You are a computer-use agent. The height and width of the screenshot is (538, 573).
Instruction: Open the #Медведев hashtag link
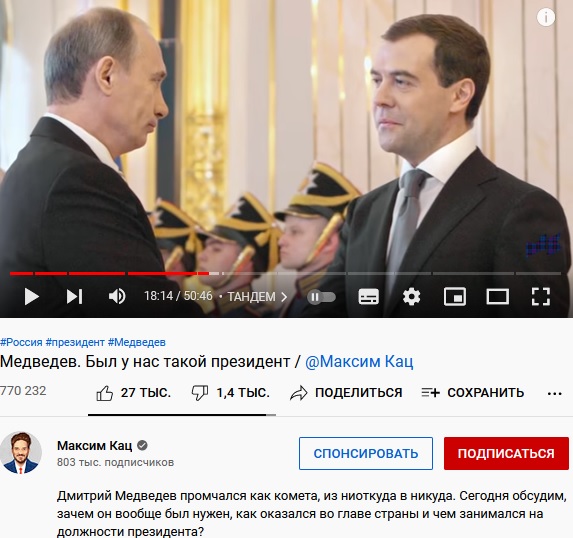pos(137,342)
